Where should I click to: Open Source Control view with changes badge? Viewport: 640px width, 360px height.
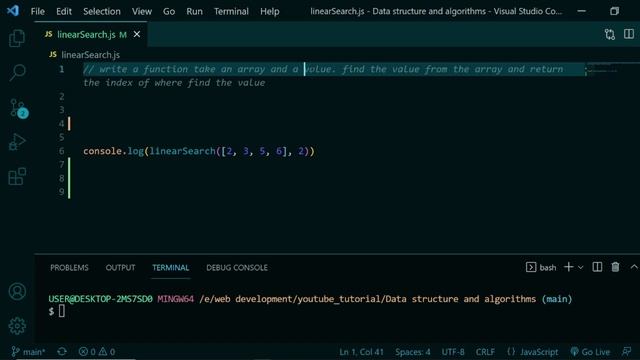(18, 109)
